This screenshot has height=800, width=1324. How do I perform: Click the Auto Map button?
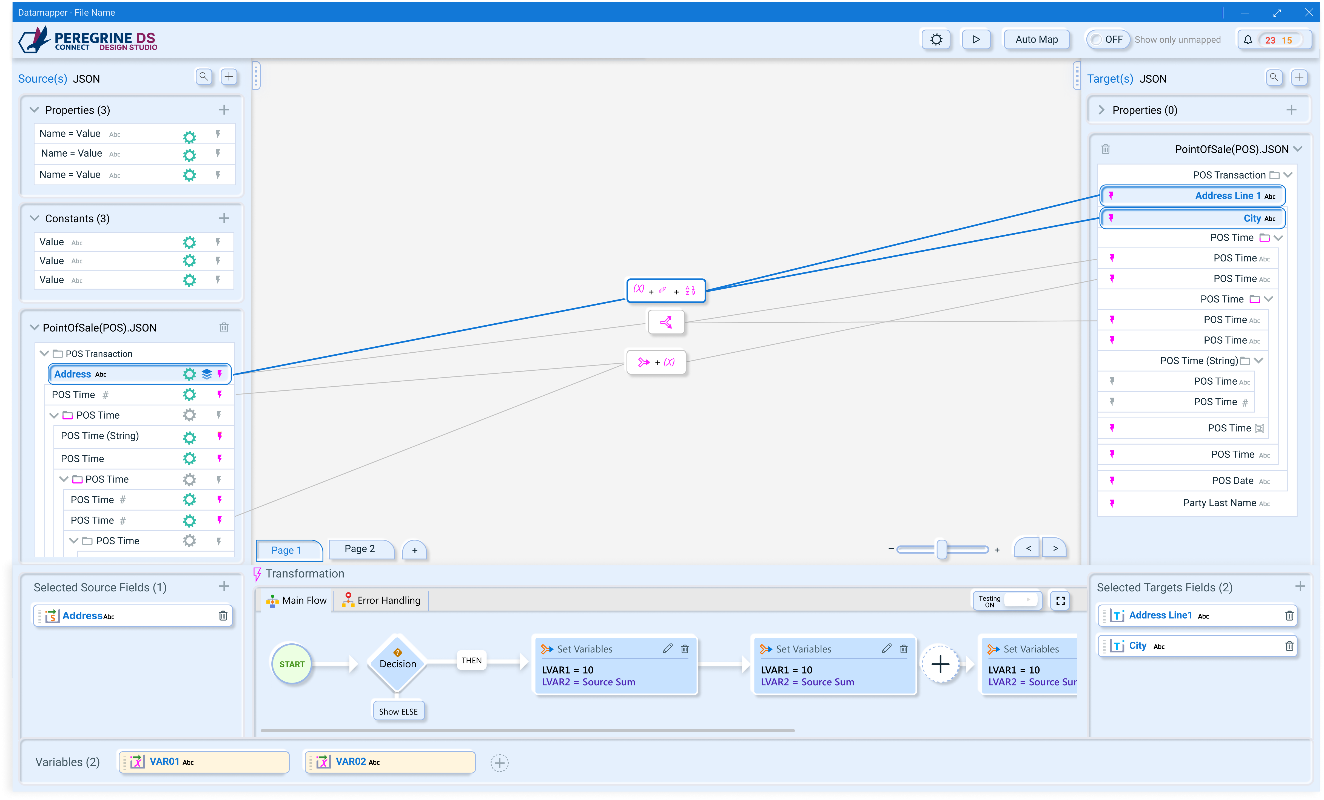(1037, 40)
